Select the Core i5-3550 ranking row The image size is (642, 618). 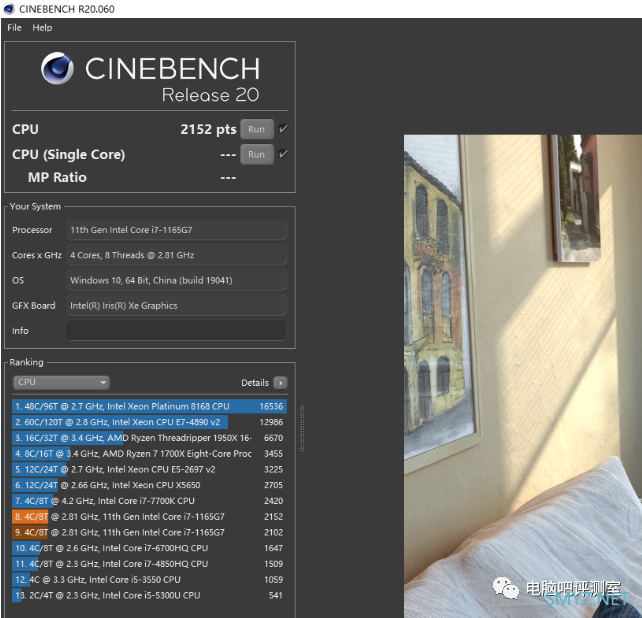coord(149,580)
